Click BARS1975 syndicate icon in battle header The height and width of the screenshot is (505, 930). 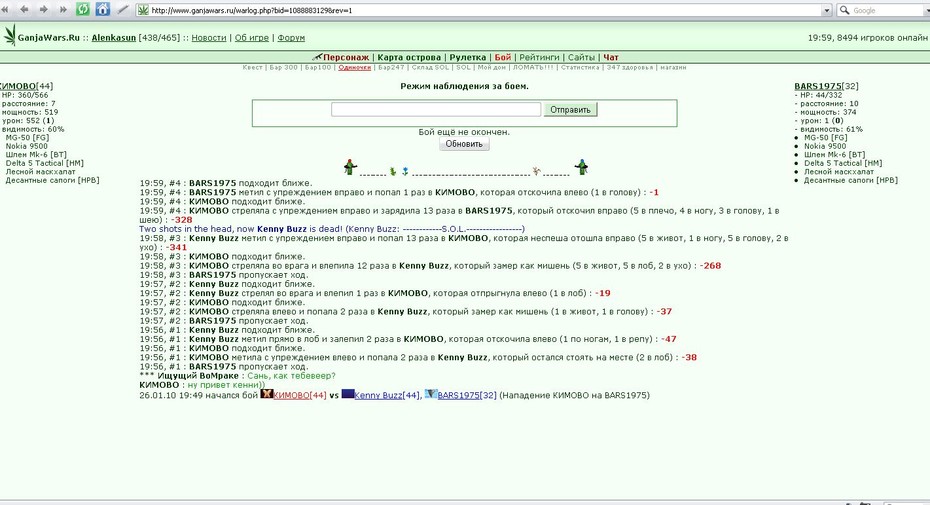pyautogui.click(x=431, y=394)
